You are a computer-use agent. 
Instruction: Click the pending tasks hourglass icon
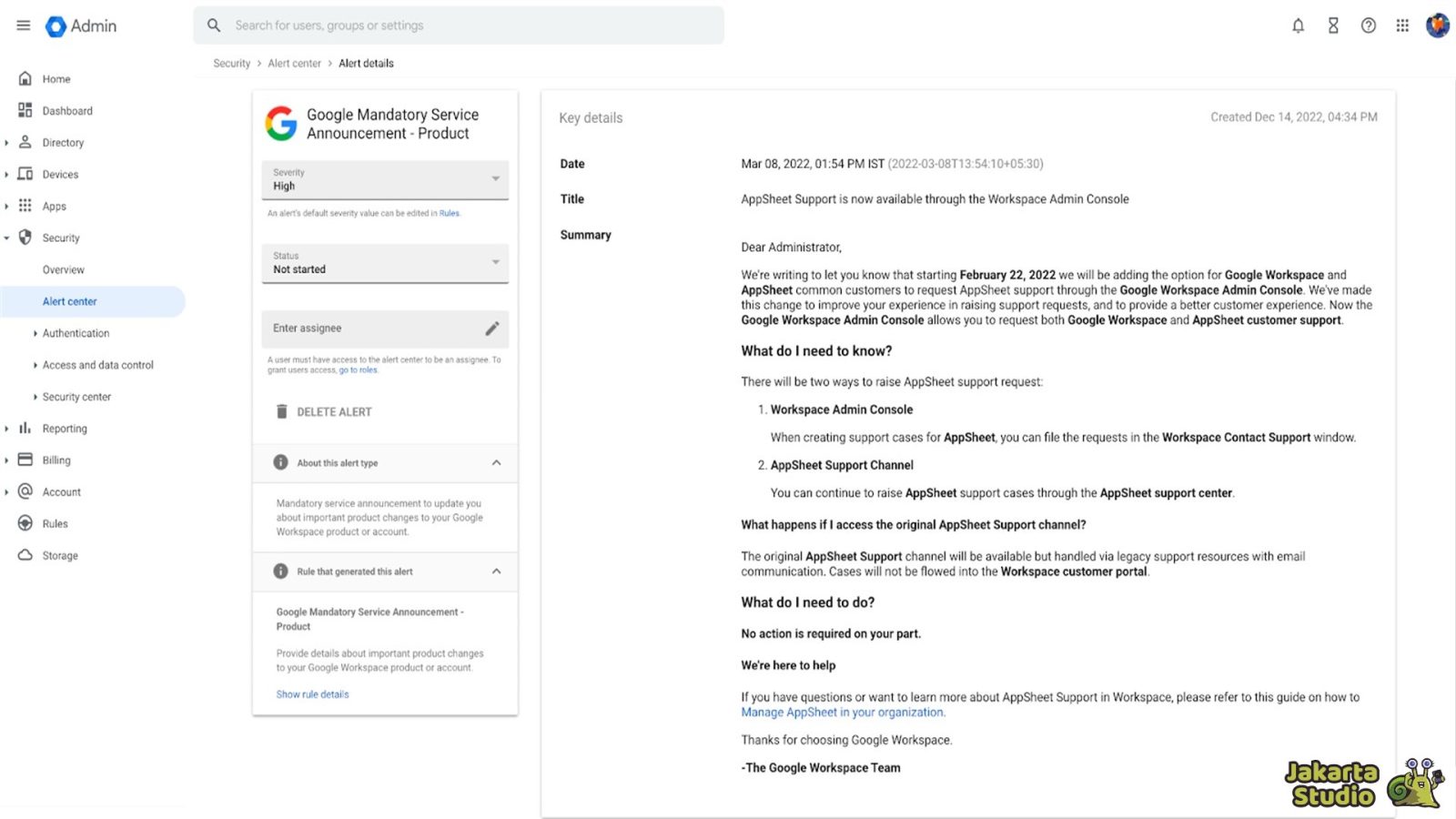pos(1332,25)
